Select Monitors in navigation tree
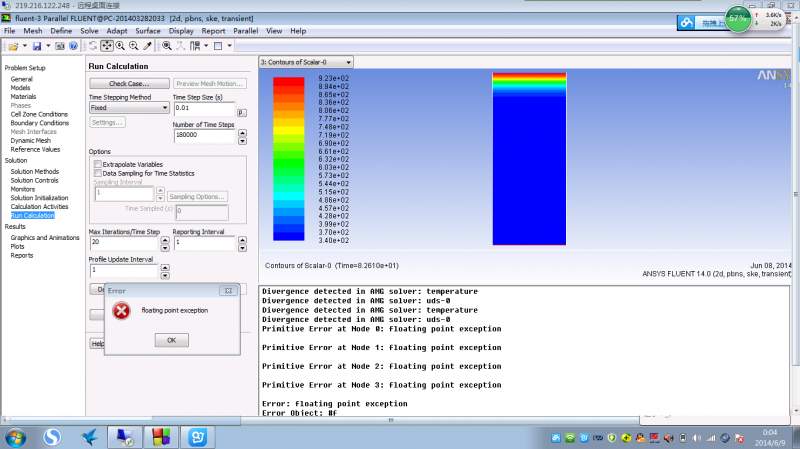 (x=22, y=189)
